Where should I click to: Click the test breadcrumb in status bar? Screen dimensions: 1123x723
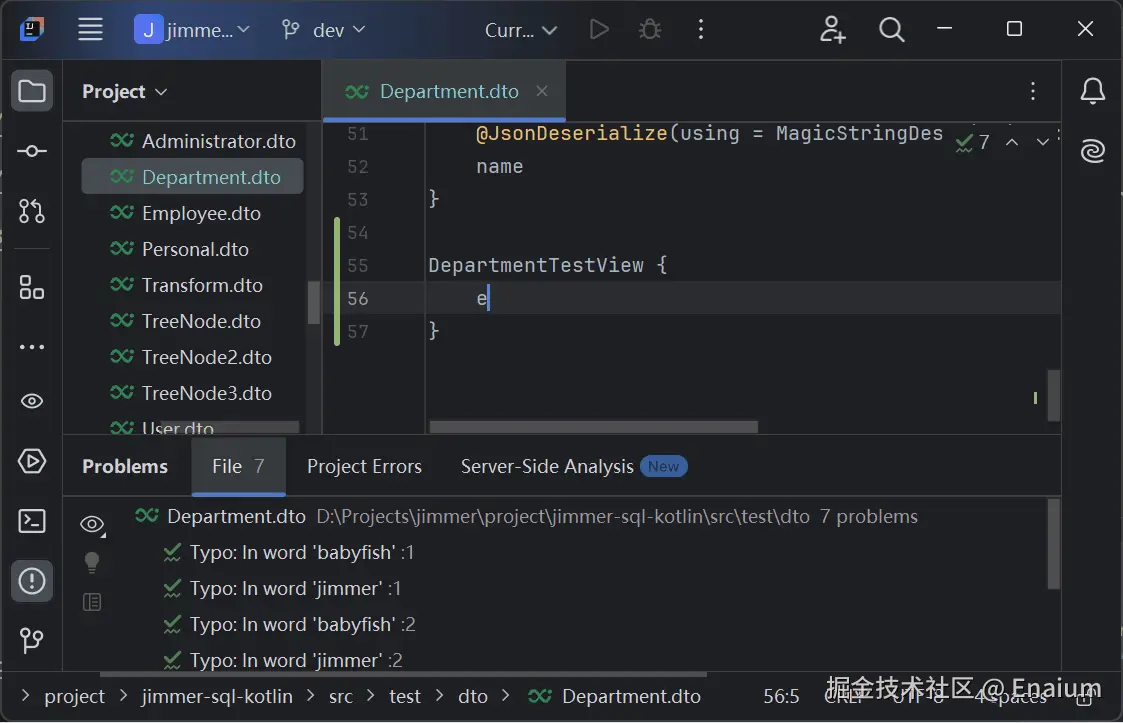click(x=405, y=697)
